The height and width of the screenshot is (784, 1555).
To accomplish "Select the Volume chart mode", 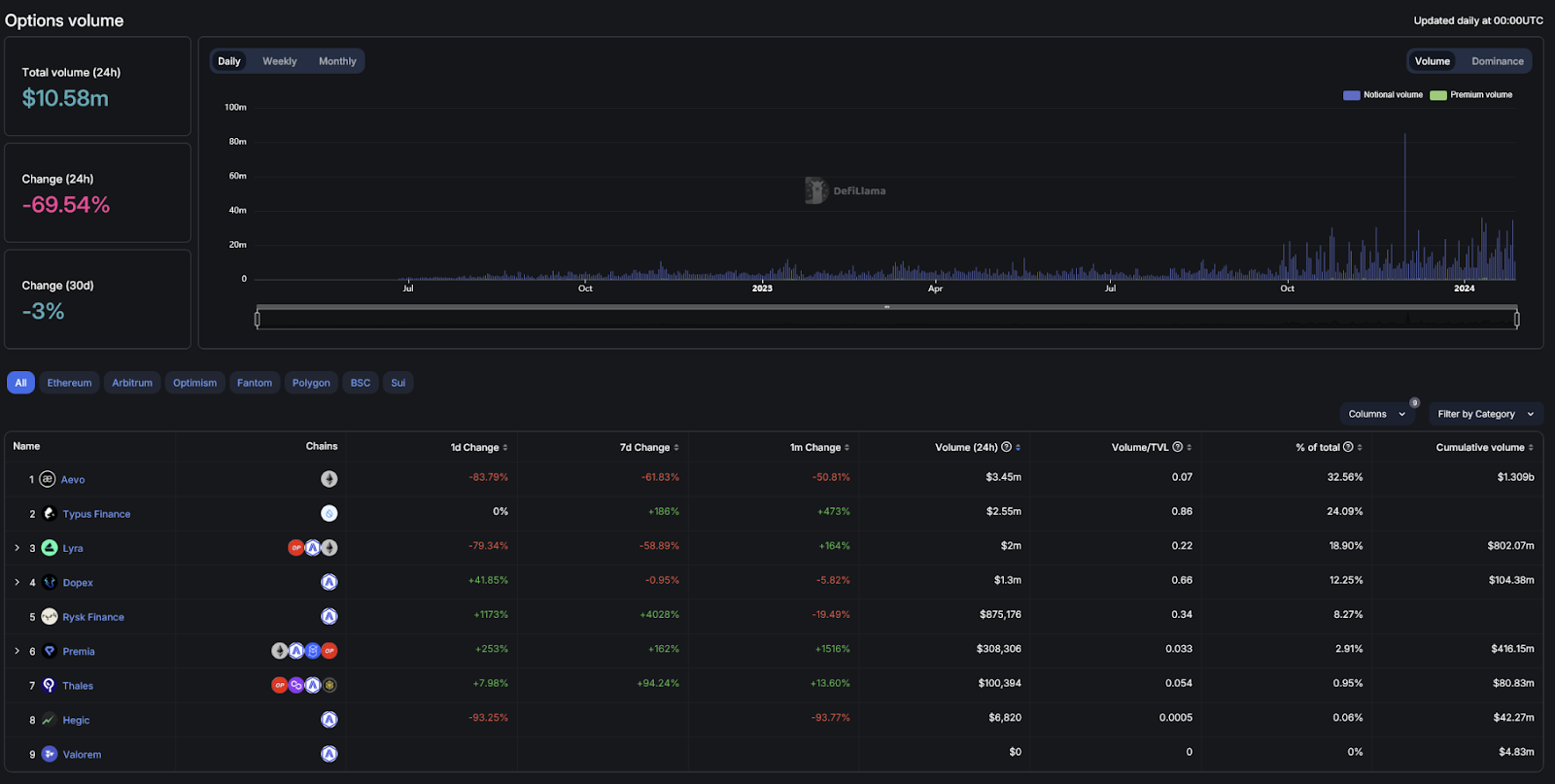I will point(1433,61).
